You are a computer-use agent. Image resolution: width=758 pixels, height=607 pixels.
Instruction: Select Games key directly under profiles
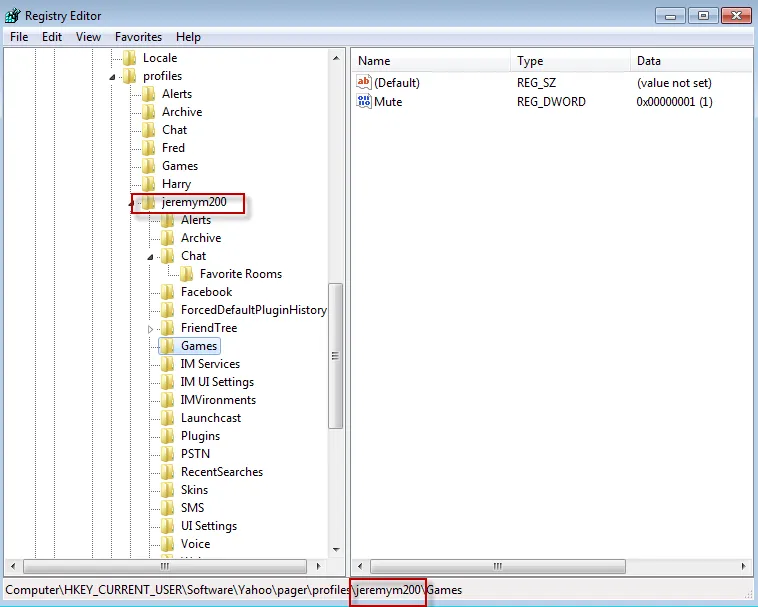coord(180,166)
